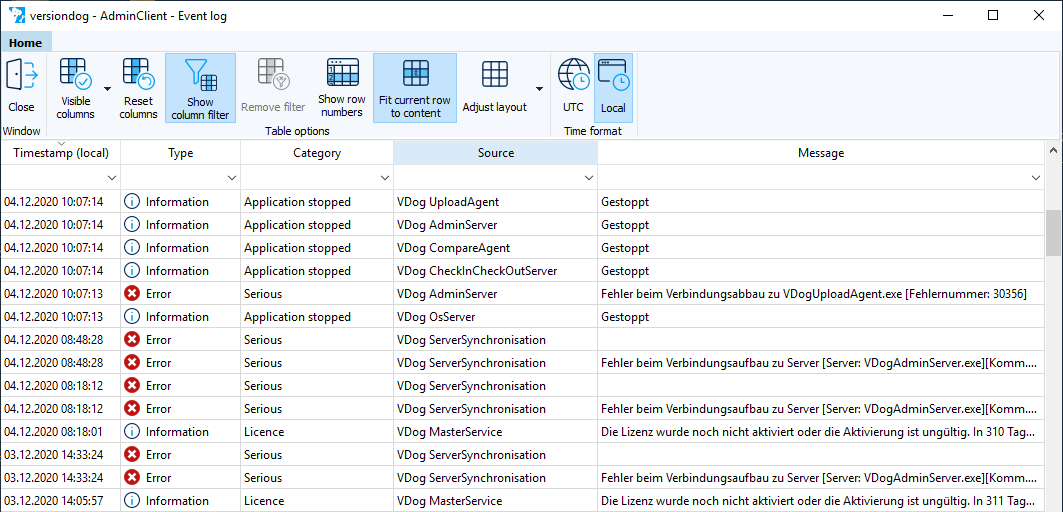Click the versiondog app icon in title bar
Viewport: 1063px width, 512px height.
pyautogui.click(x=16, y=16)
